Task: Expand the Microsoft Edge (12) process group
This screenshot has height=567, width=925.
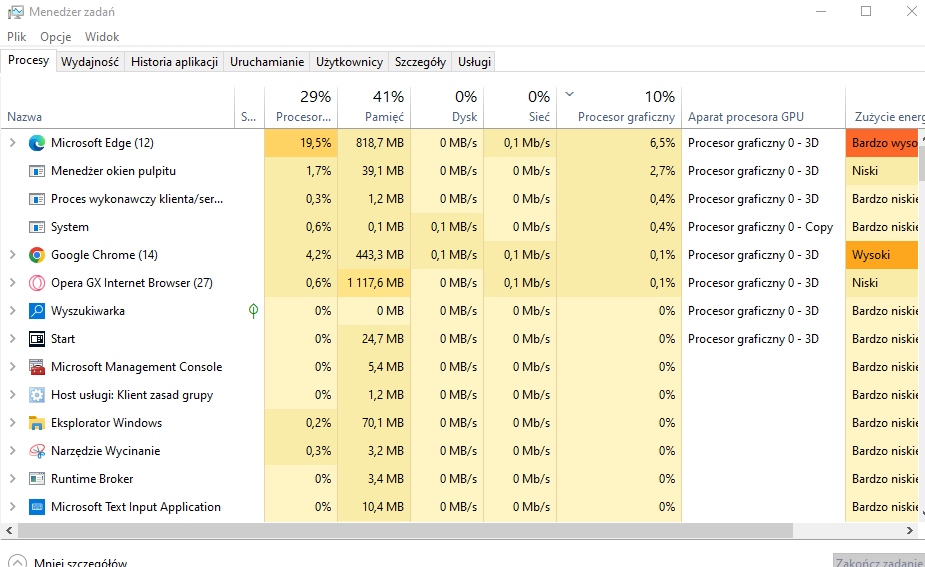Action: pyautogui.click(x=12, y=143)
